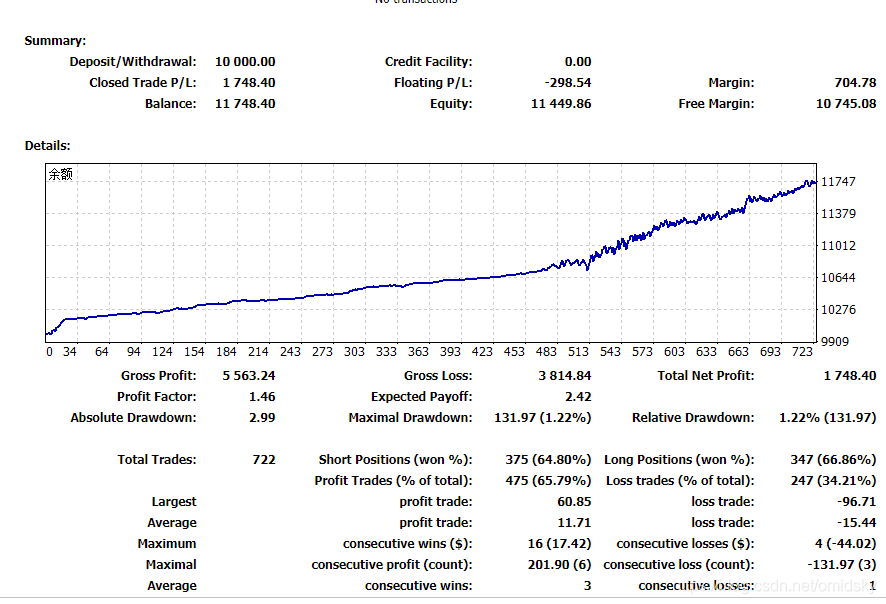
Task: Select Relative Drawdown value 1.22% (131.97)
Action: (828, 418)
